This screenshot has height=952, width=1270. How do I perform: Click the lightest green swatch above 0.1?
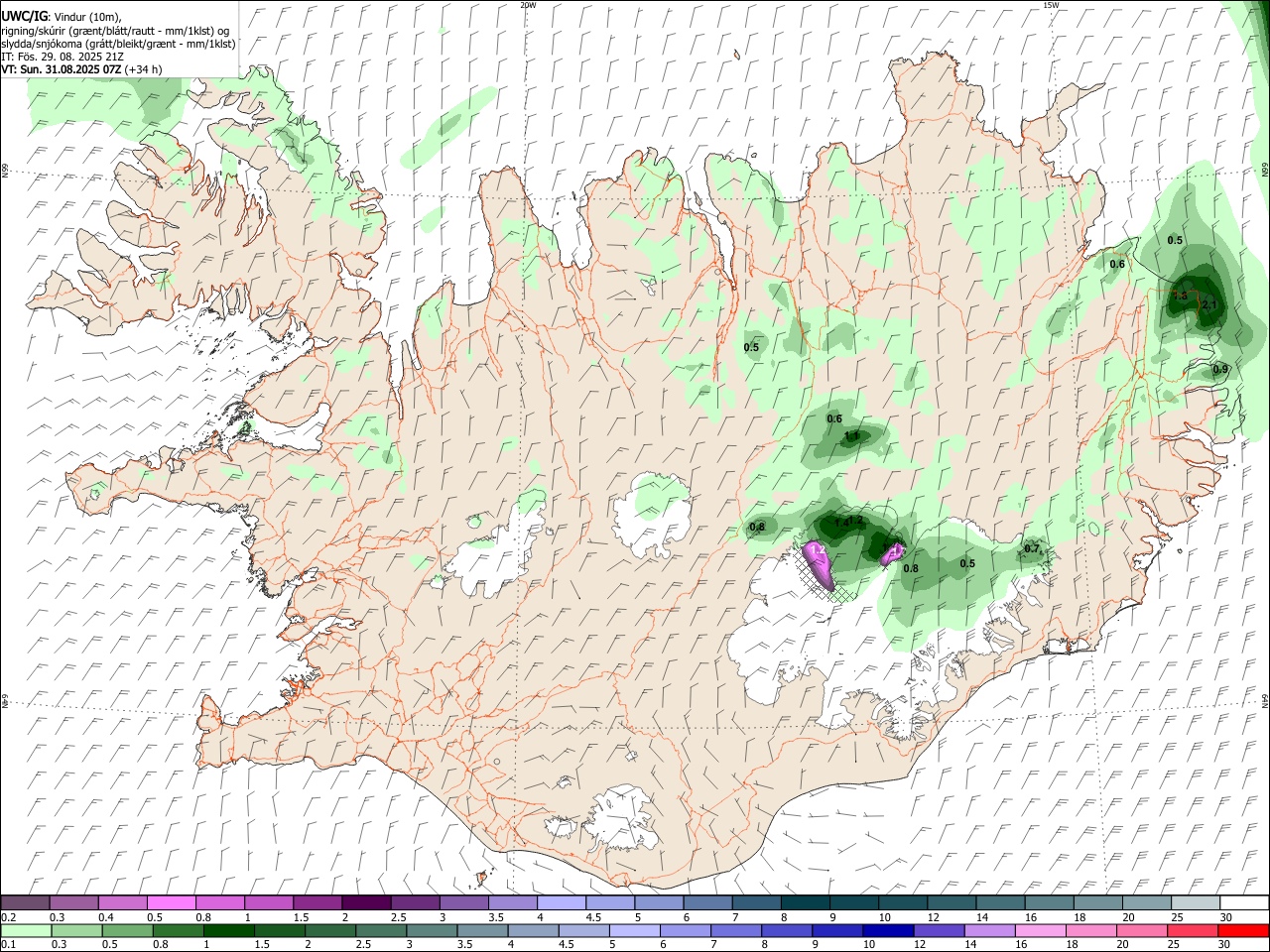point(26,930)
